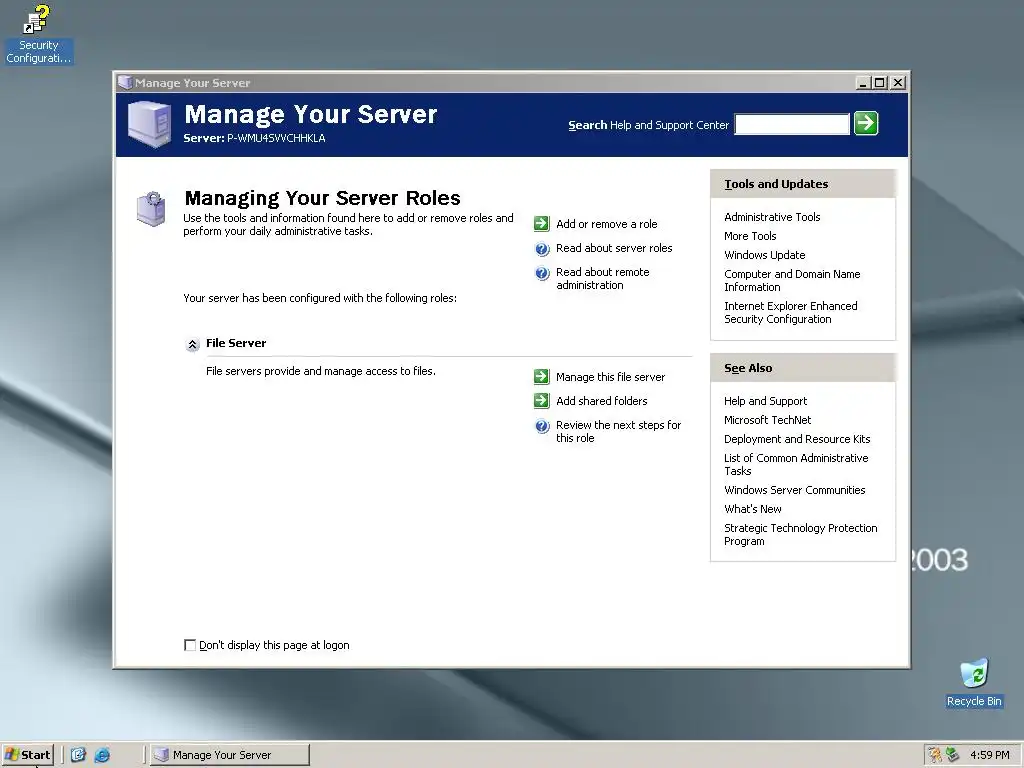Image resolution: width=1024 pixels, height=768 pixels.
Task: Click the security keys tray icon
Action: coord(935,755)
